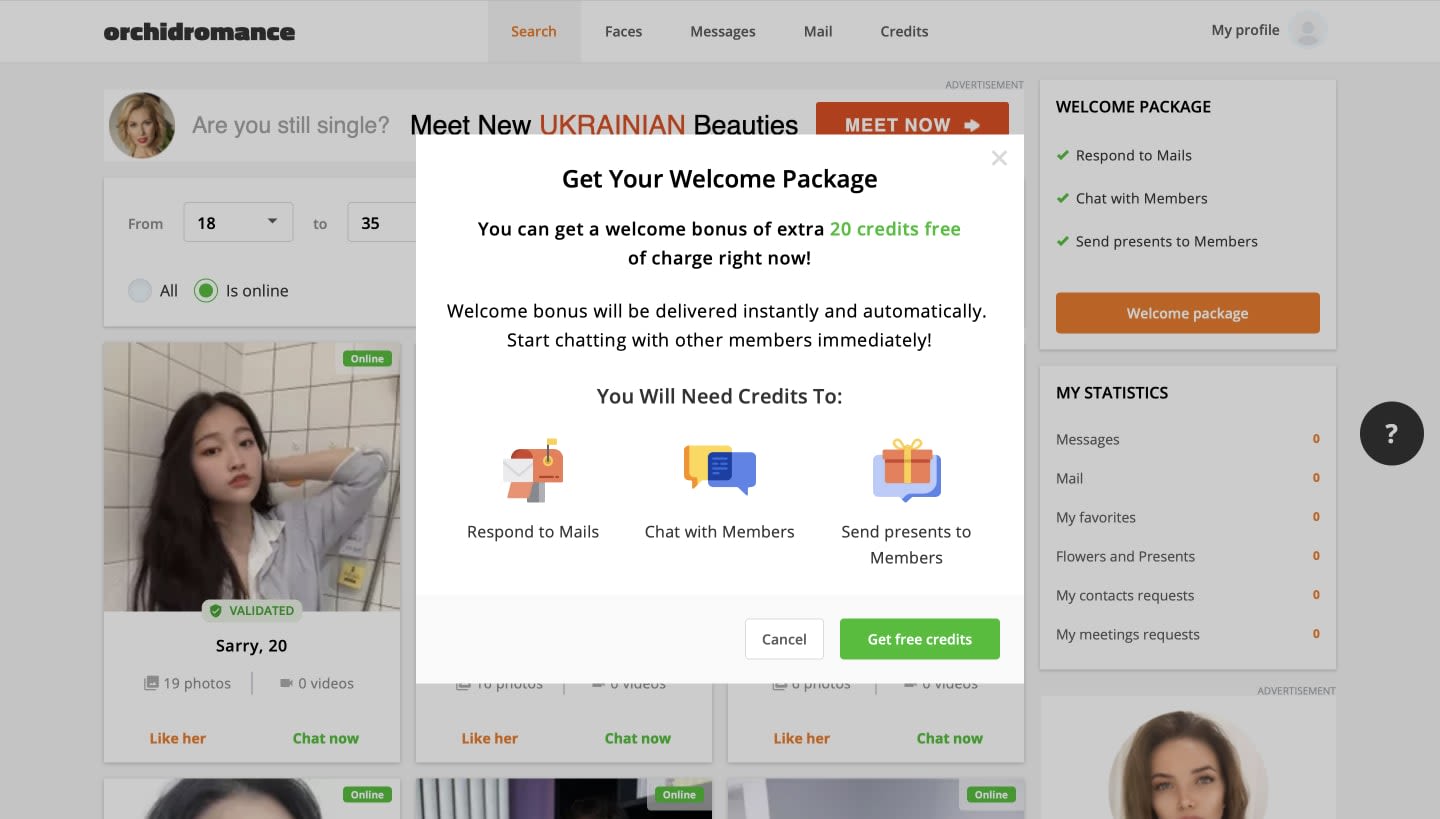The width and height of the screenshot is (1440, 819).
Task: Click the Respond to Mails mailbox icon
Action: (533, 470)
